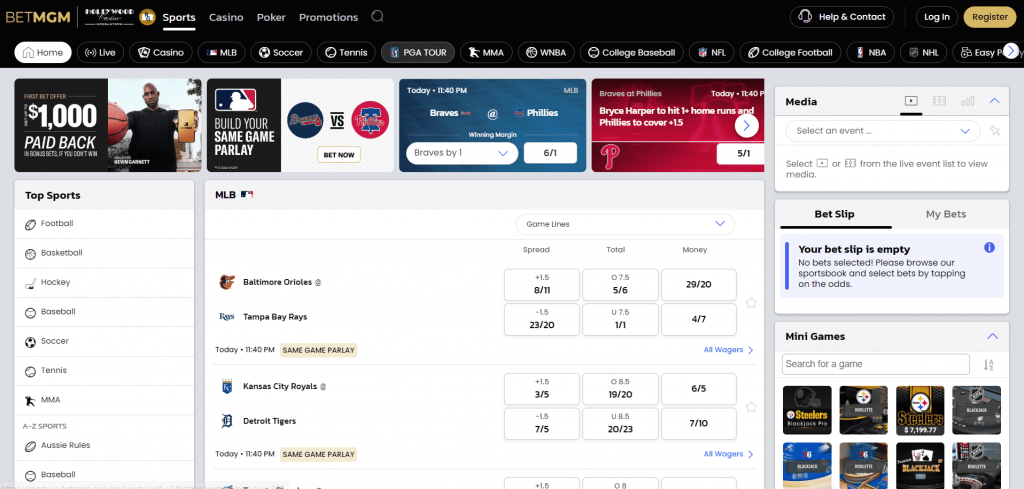
Task: Open Baseball in Top Sports
Action: click(x=104, y=312)
